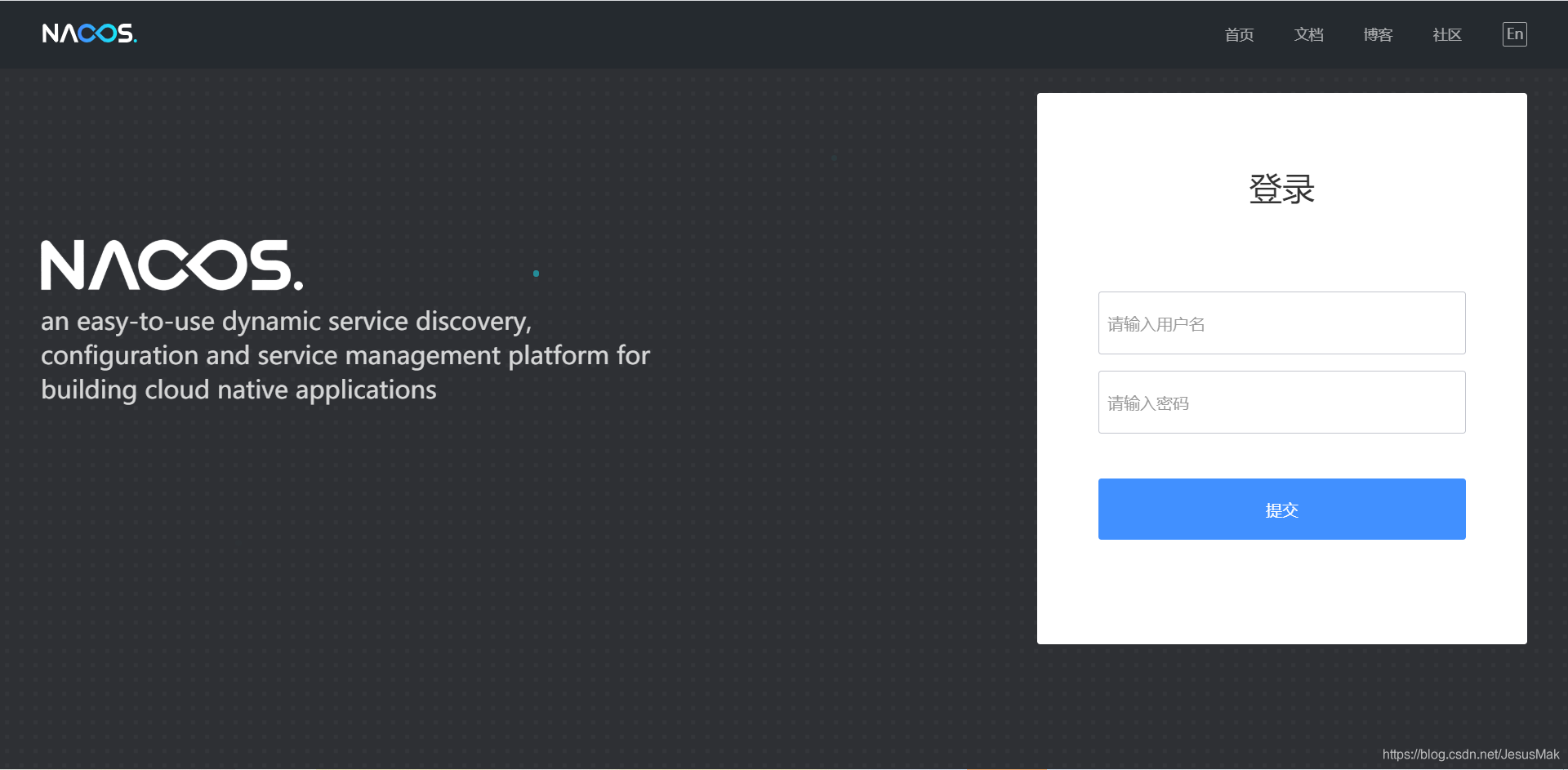Focus the 请输入用户名 username field
Viewport: 1568px width, 770px height.
[1281, 323]
